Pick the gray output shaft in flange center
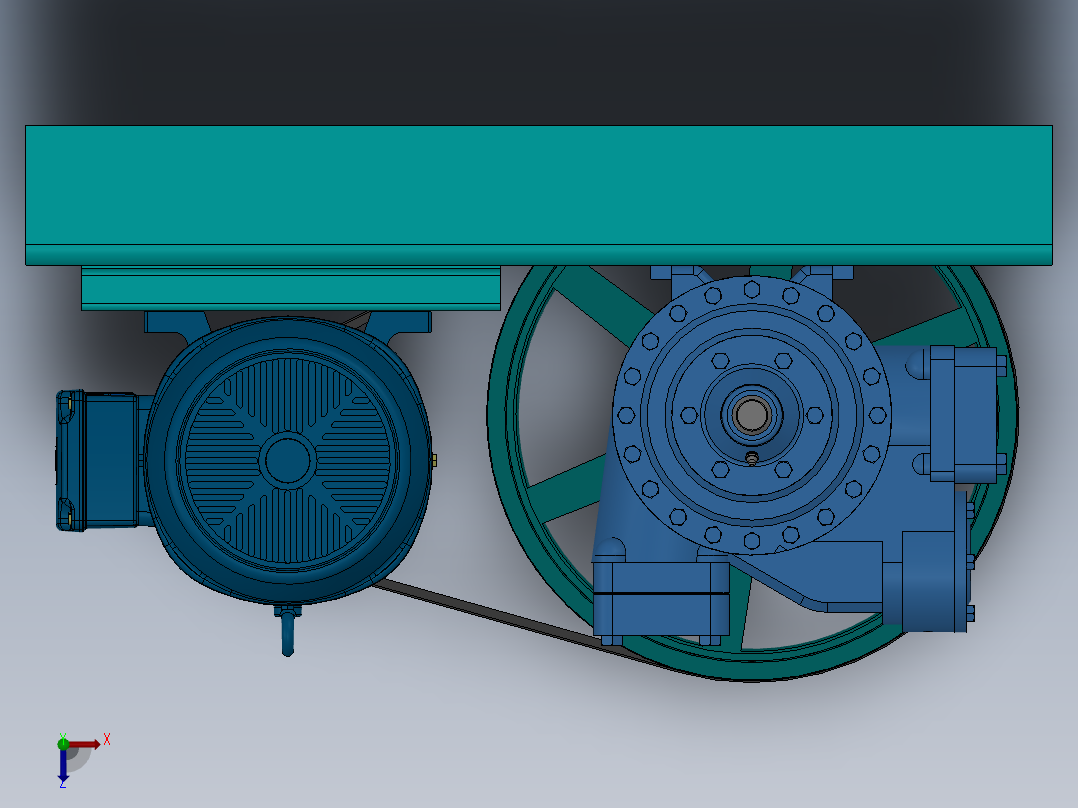 click(x=751, y=415)
